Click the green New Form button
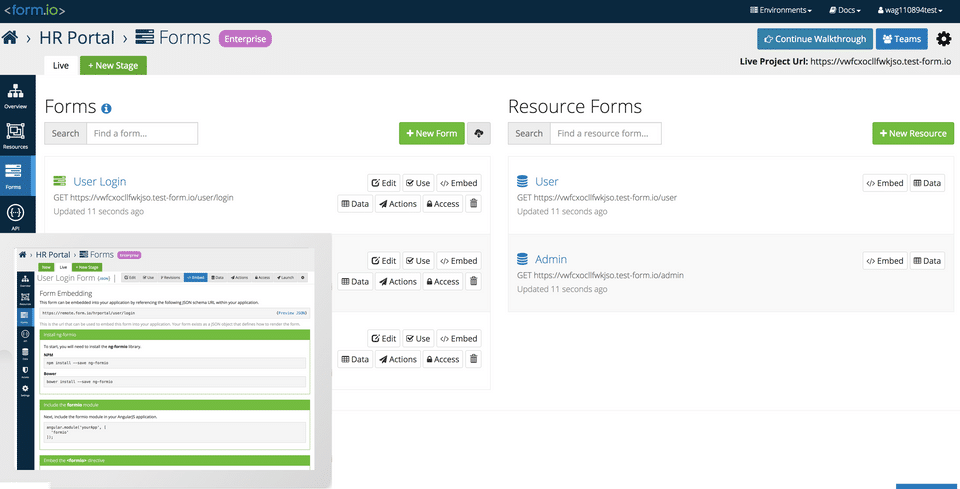Image resolution: width=960 pixels, height=489 pixels. pyautogui.click(x=432, y=133)
